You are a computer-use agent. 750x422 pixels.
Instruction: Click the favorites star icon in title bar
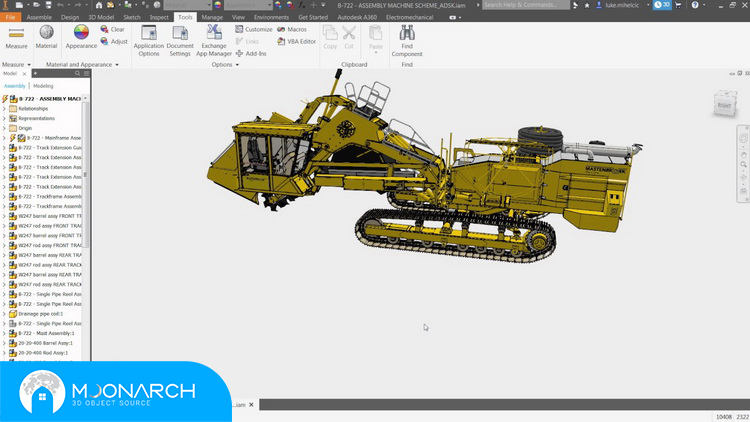[587, 5]
